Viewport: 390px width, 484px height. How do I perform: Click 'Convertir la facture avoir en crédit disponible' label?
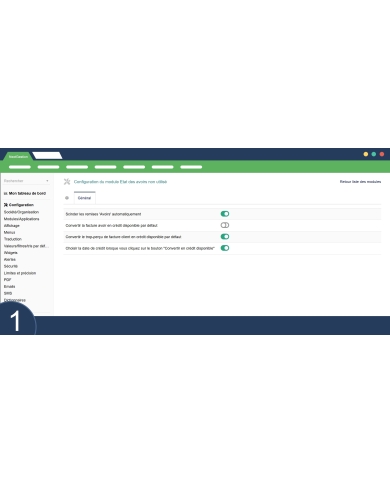(x=111, y=225)
